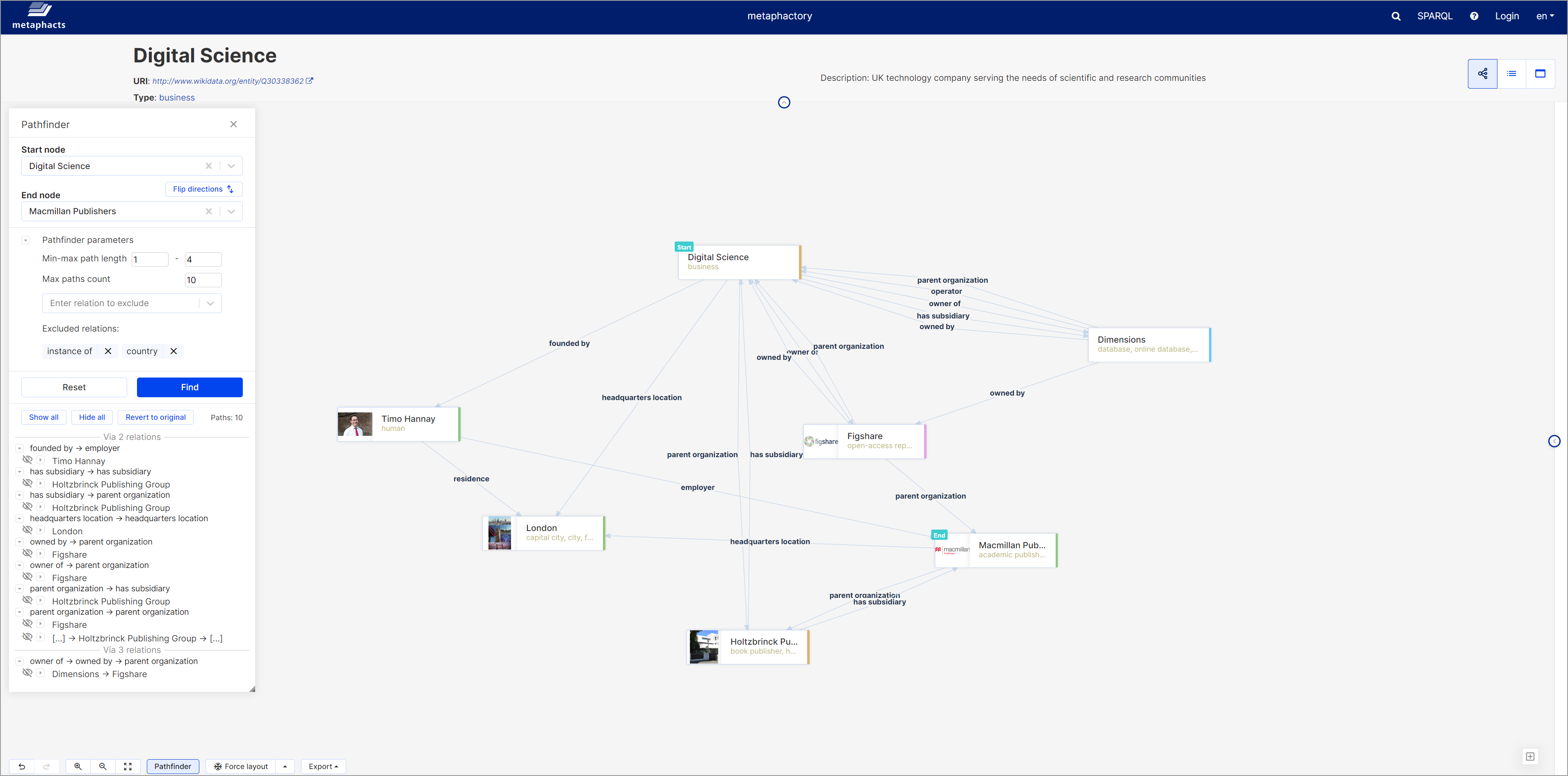This screenshot has height=776, width=1568.
Task: Toggle visibility of the Dimensions → Figshare path
Action: pyautogui.click(x=27, y=673)
